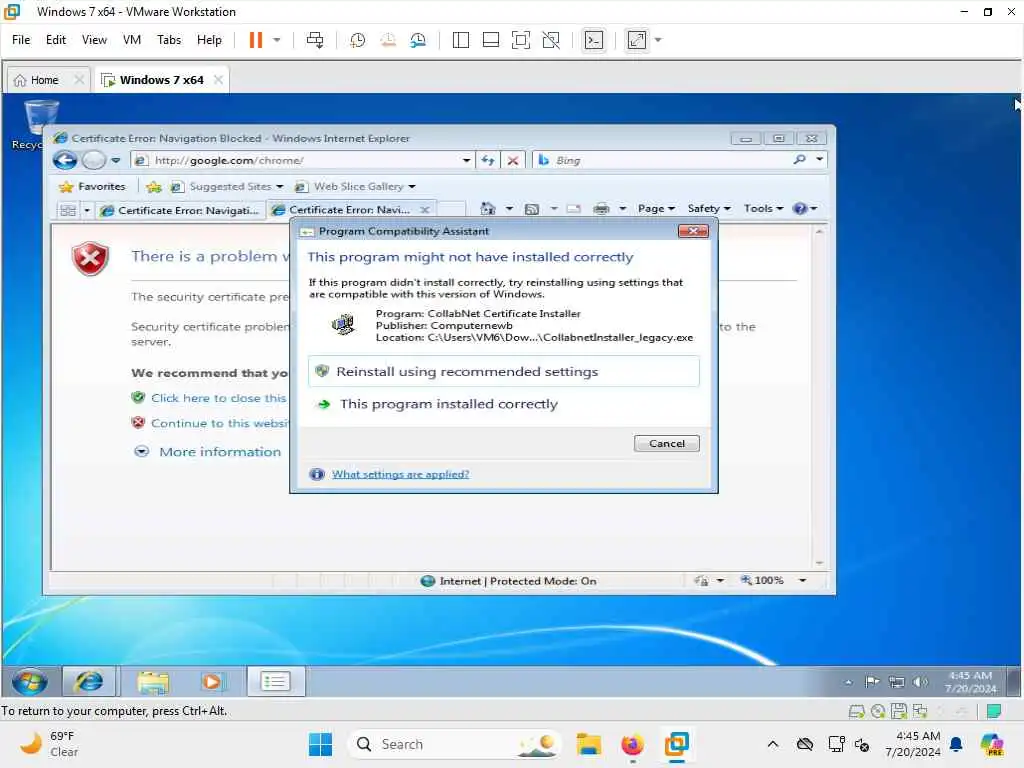Open the VMware Tabs menu

click(x=168, y=40)
